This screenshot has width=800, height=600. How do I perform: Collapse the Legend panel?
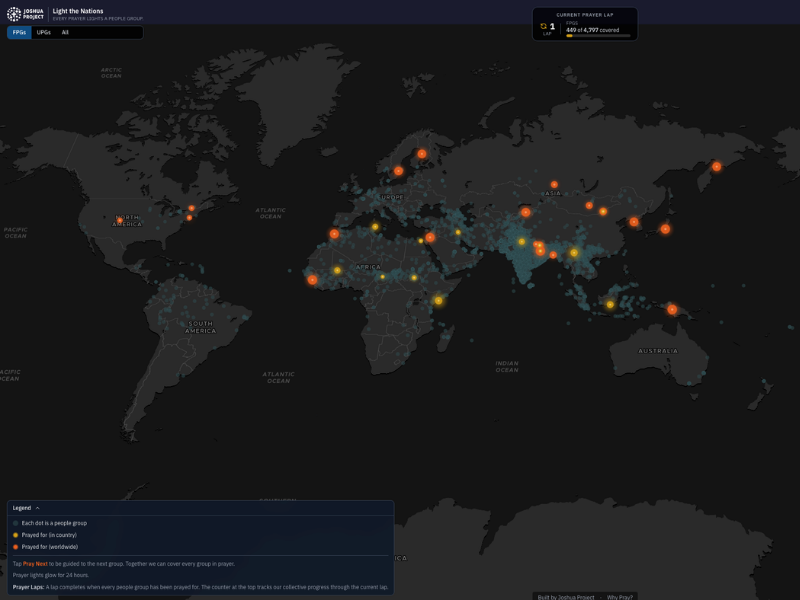(39, 508)
